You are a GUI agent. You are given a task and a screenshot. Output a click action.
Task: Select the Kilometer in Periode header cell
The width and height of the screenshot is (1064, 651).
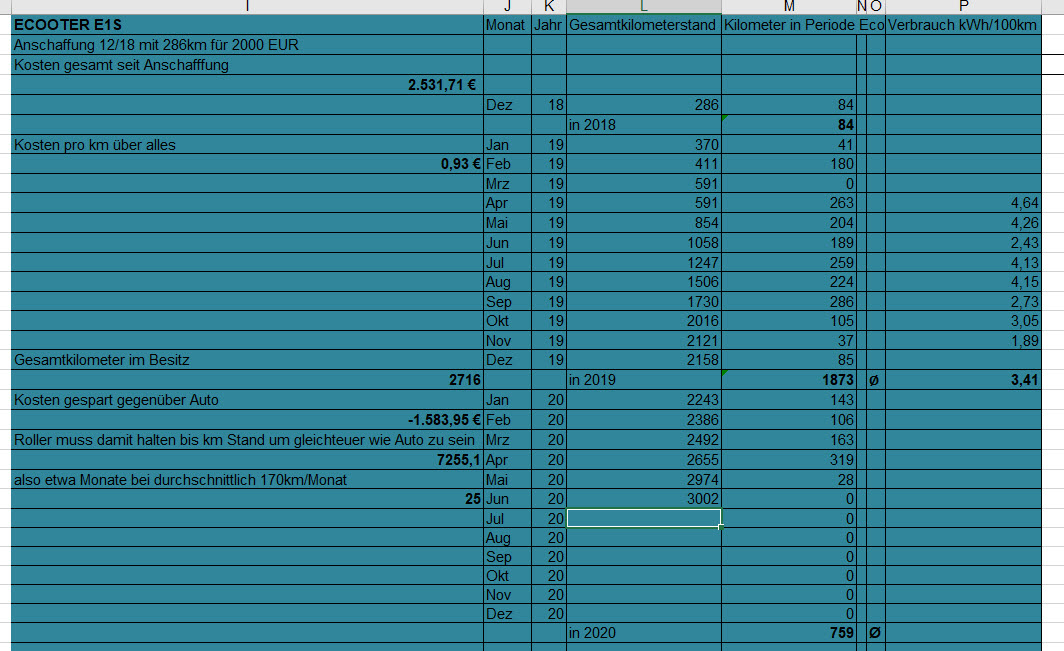(788, 24)
